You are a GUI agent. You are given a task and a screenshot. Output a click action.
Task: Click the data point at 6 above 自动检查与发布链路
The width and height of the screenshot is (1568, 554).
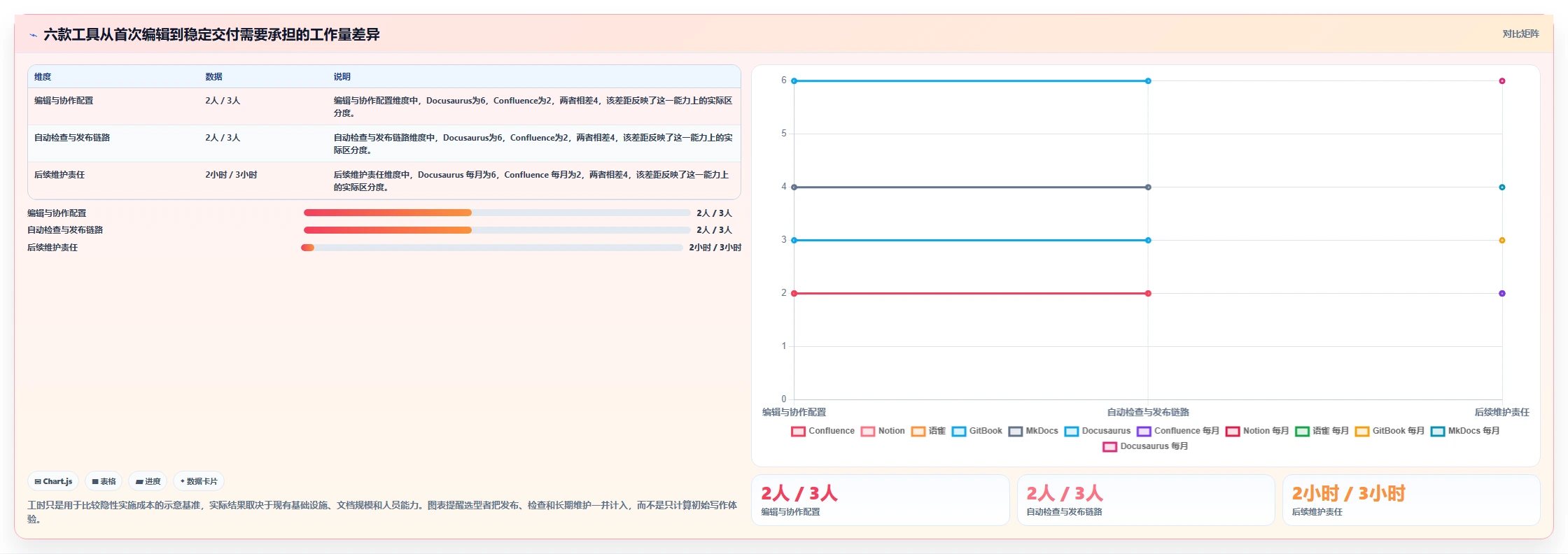[x=1148, y=81]
